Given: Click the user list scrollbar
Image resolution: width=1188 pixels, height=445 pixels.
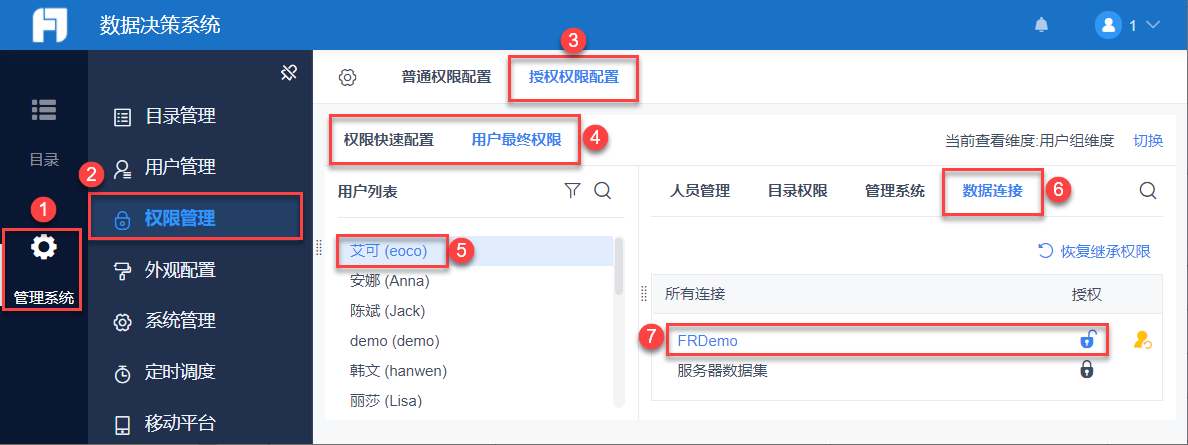Looking at the screenshot, I should 620,262.
